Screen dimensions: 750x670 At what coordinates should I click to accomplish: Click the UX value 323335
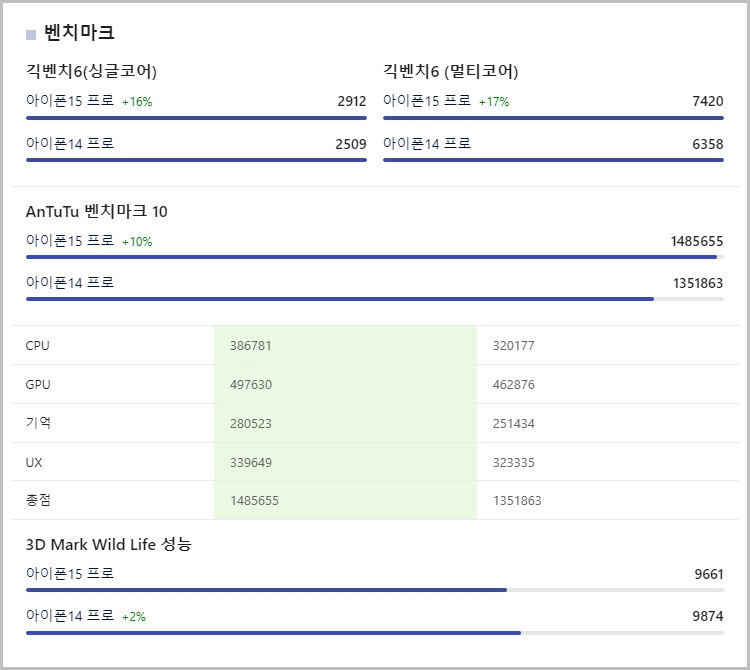pyautogui.click(x=514, y=462)
